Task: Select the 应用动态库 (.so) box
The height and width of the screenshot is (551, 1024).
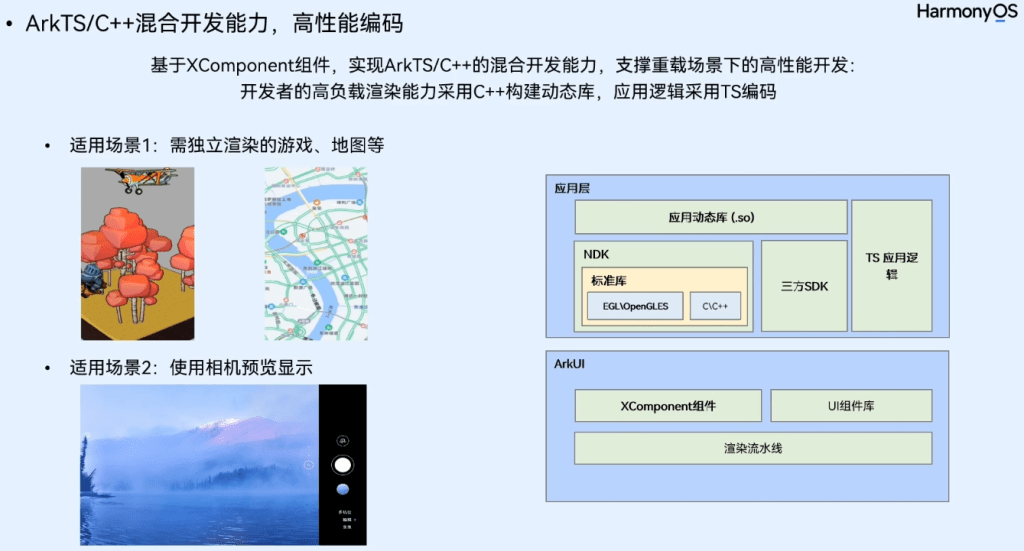Action: pyautogui.click(x=711, y=217)
